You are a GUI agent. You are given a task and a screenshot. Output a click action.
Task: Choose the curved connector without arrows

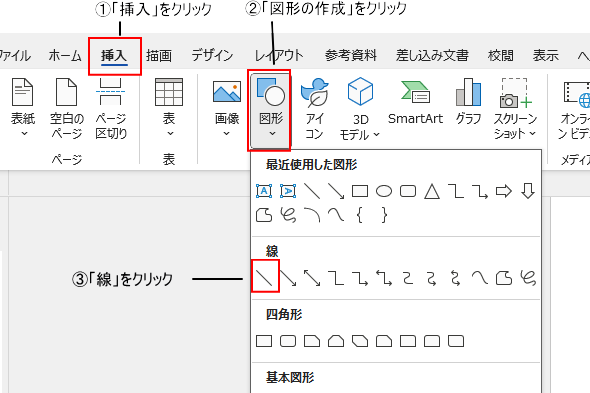point(408,278)
